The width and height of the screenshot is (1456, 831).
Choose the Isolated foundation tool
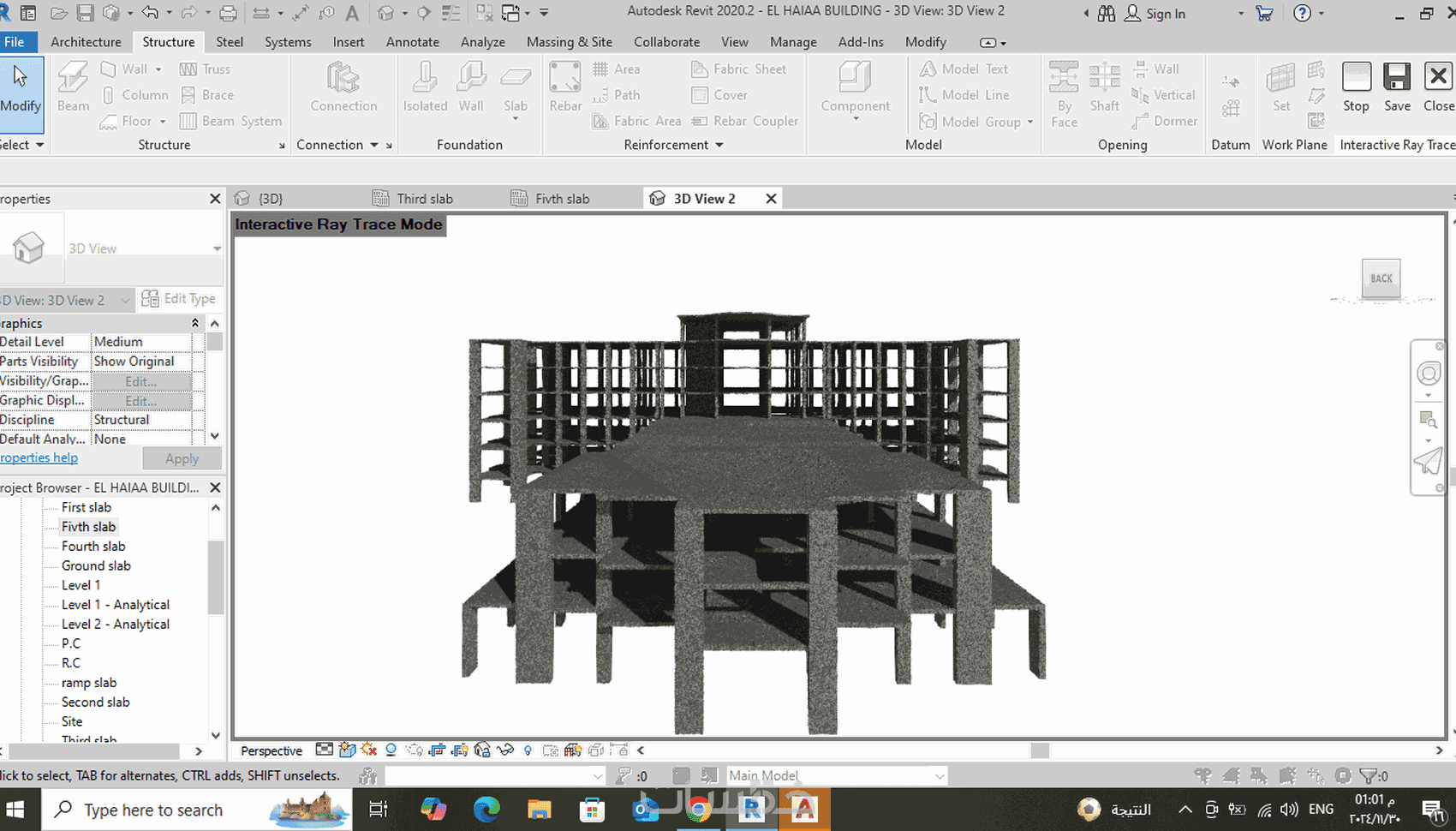pos(425,87)
